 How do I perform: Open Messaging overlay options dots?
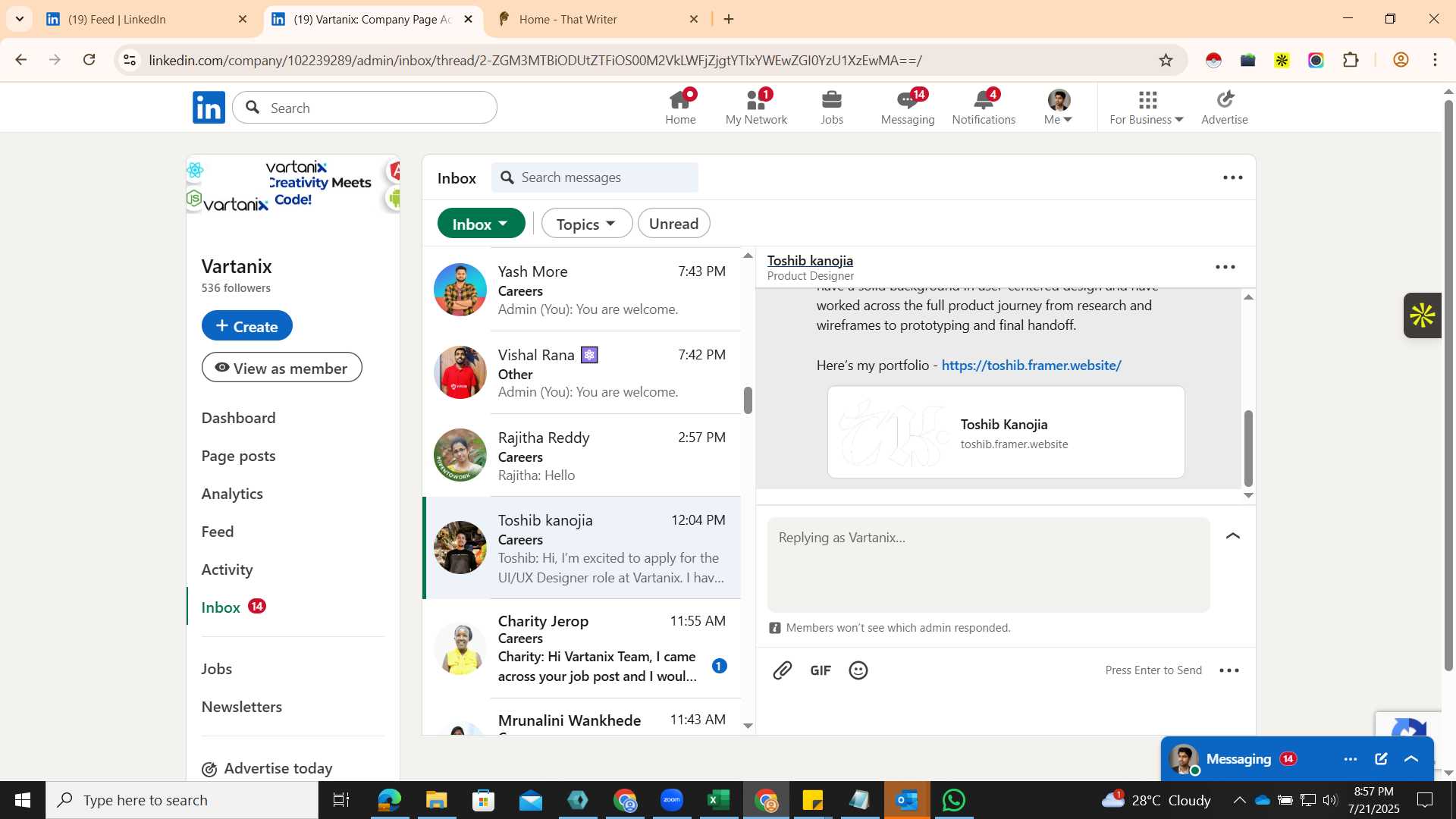point(1351,759)
